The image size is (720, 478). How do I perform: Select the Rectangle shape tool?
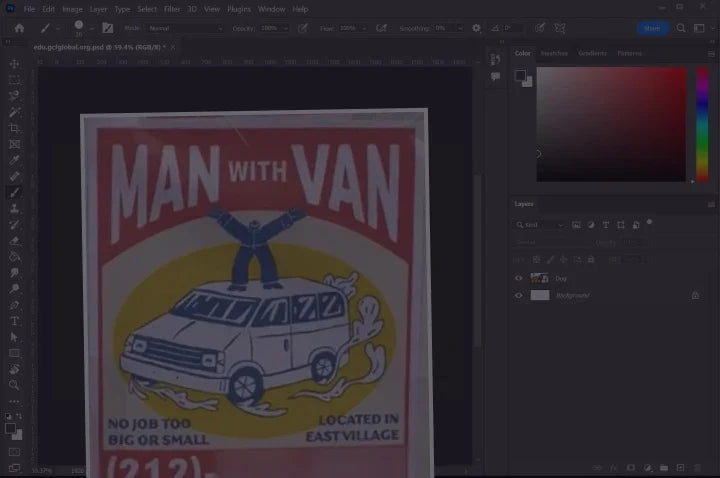point(14,353)
